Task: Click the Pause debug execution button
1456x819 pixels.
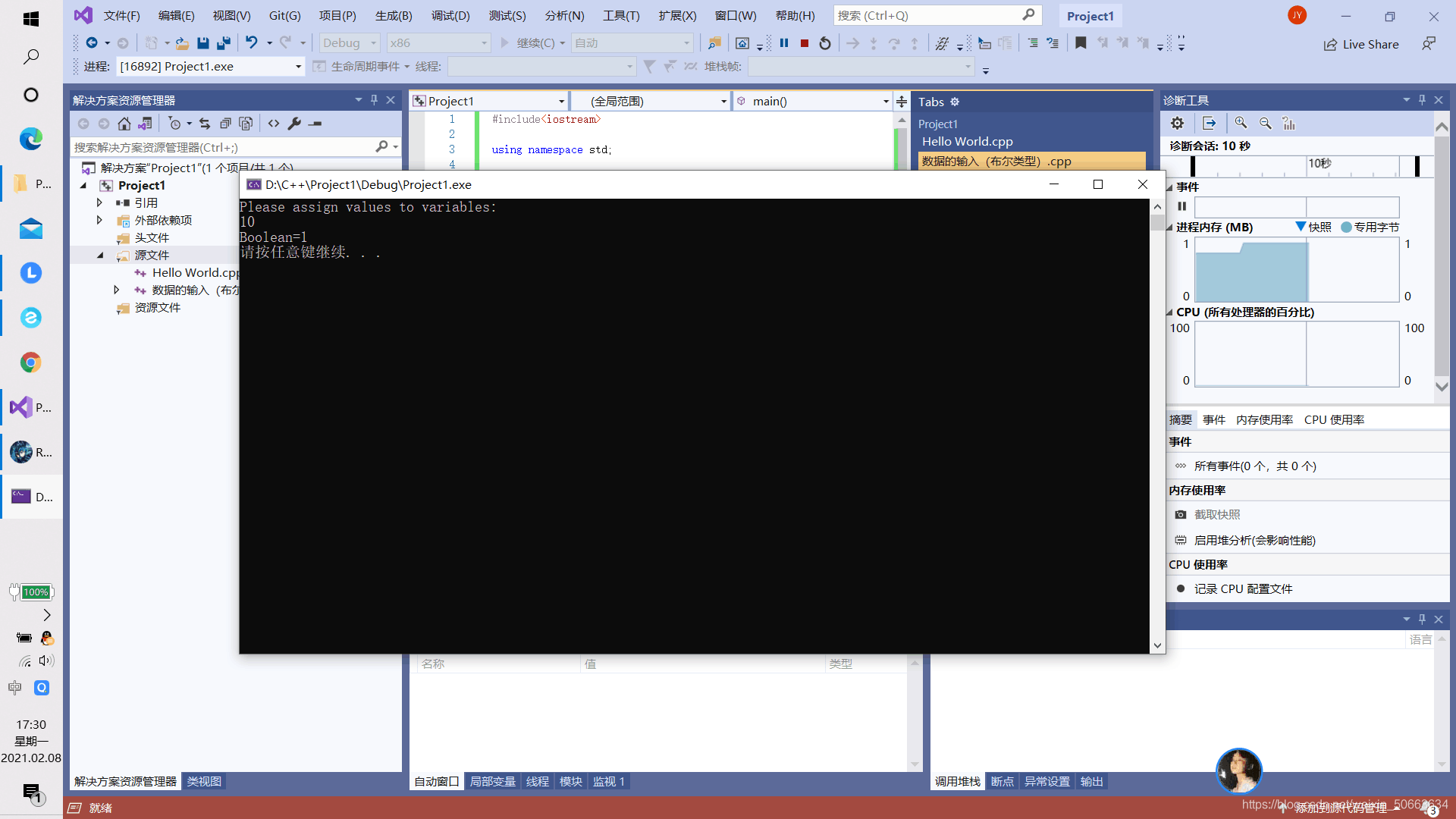Action: 784,42
